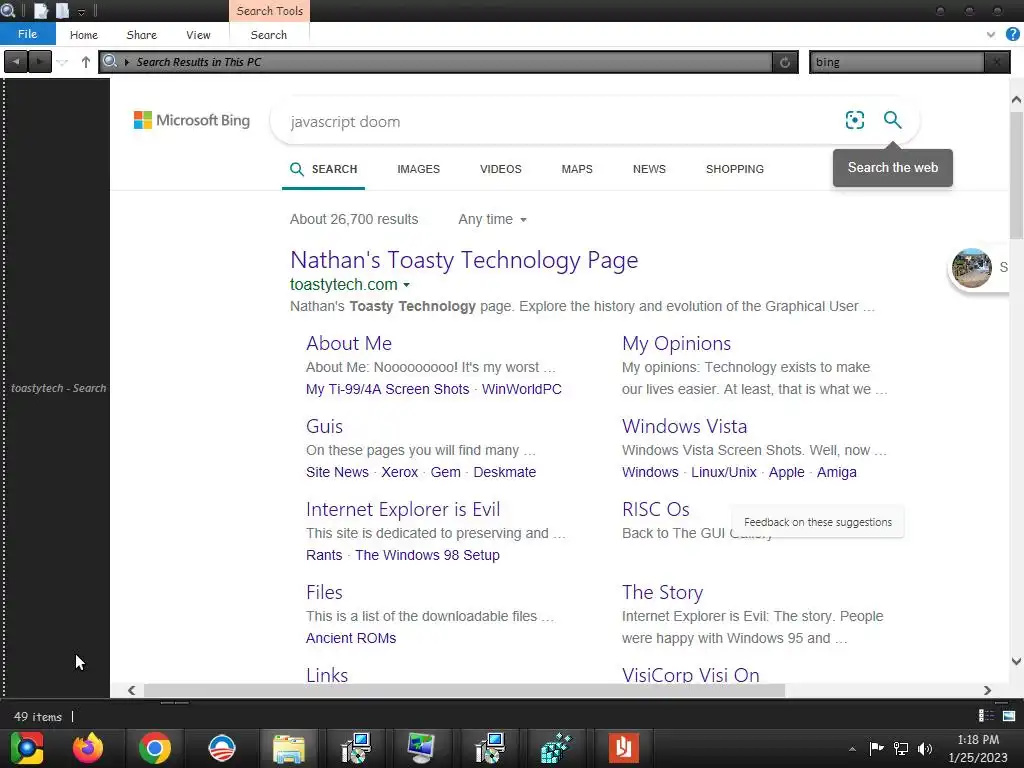Select the Search Tools contextual tab
Screen dimensions: 1024x768
[269, 10]
